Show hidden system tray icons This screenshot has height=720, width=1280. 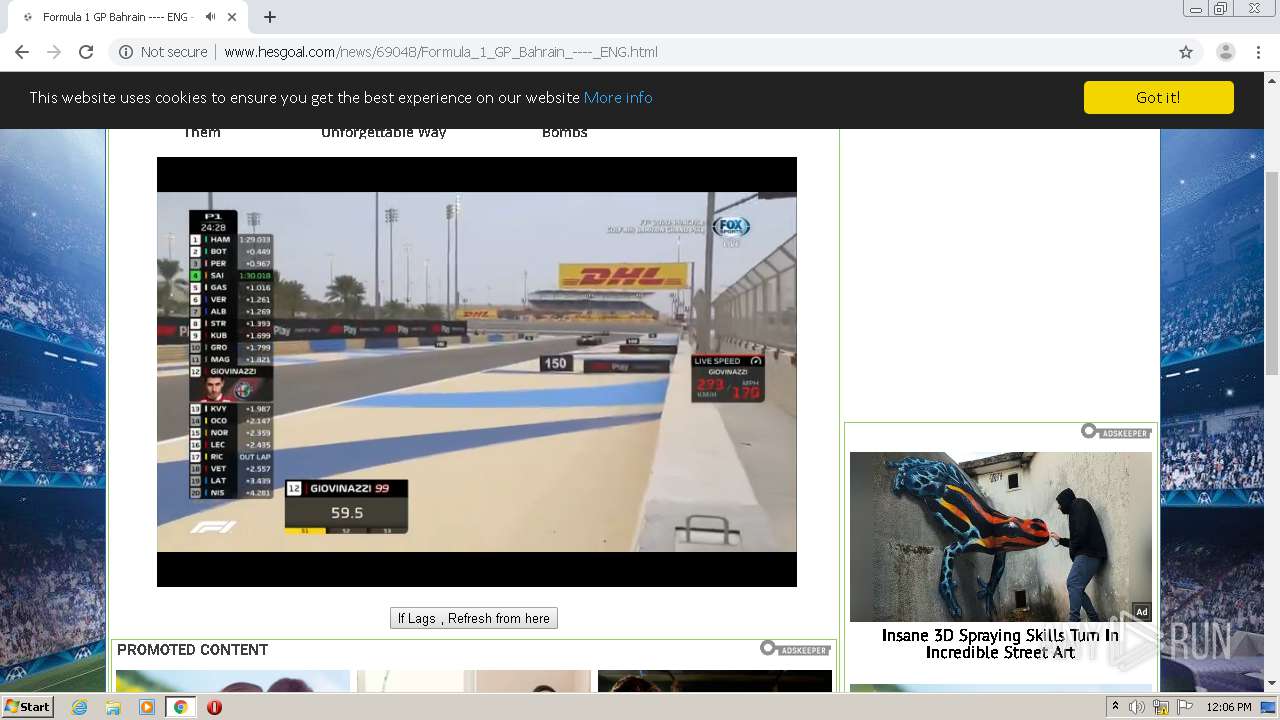1115,707
